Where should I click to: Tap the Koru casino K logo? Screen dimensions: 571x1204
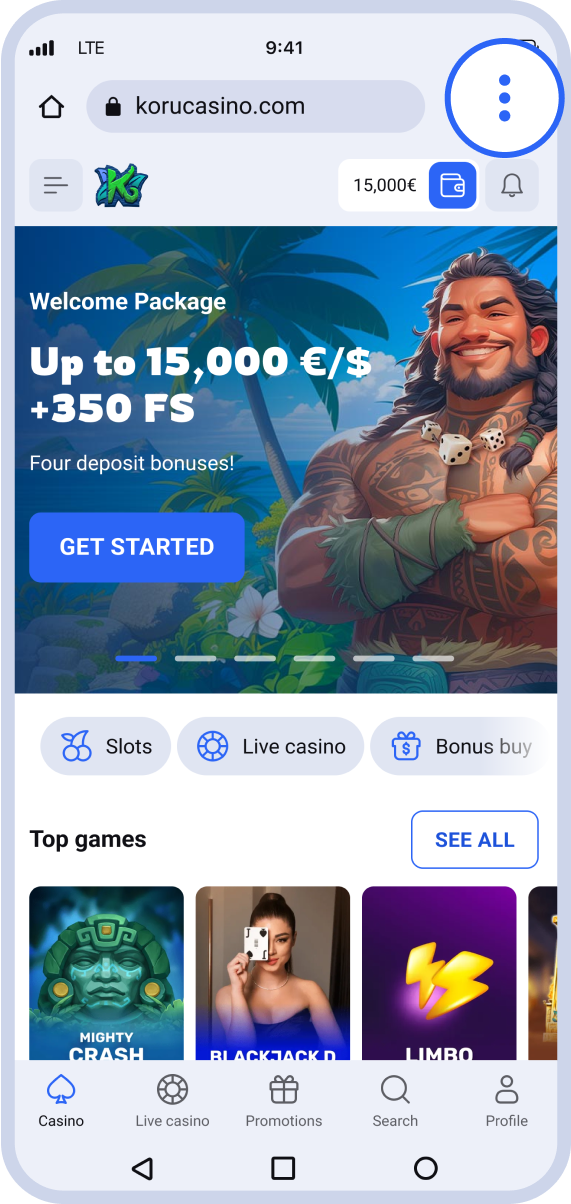point(121,185)
